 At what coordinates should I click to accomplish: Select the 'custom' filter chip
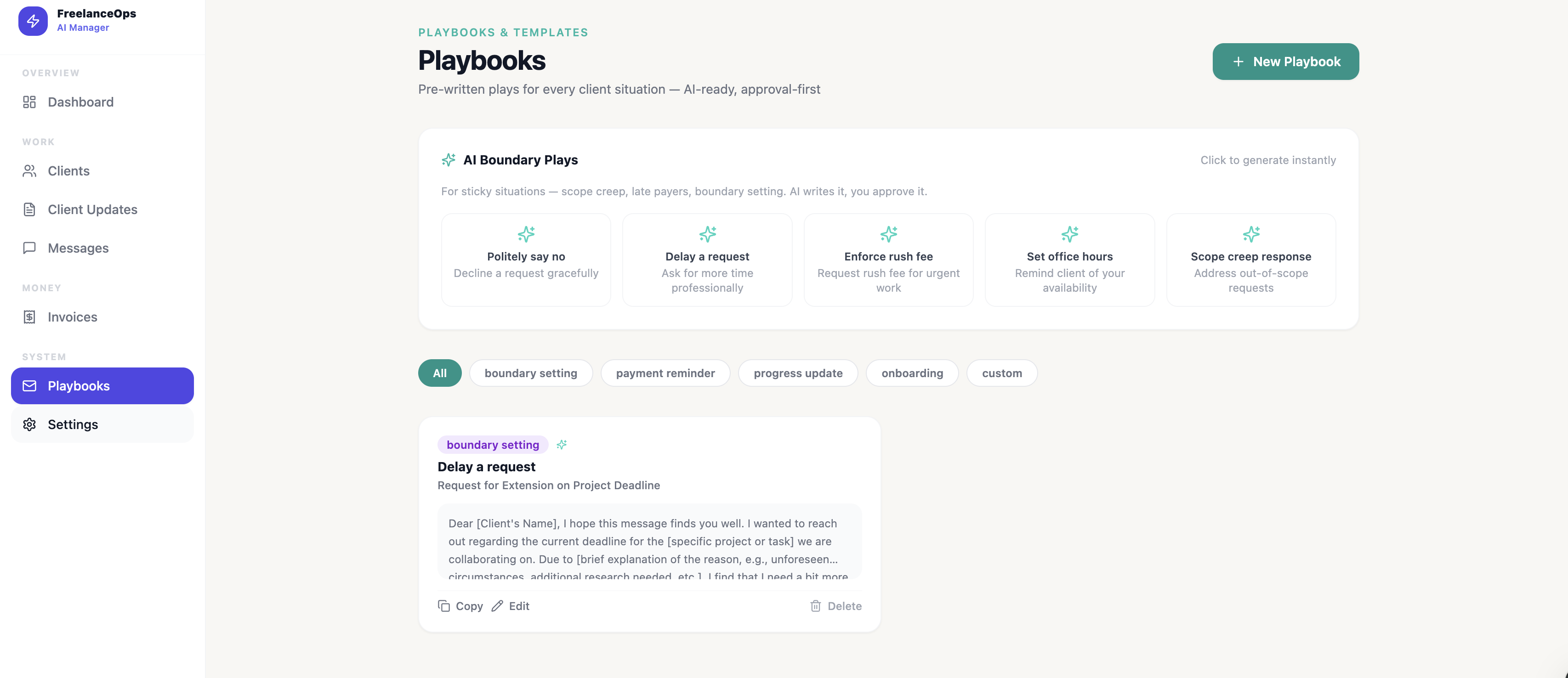pyautogui.click(x=1001, y=373)
